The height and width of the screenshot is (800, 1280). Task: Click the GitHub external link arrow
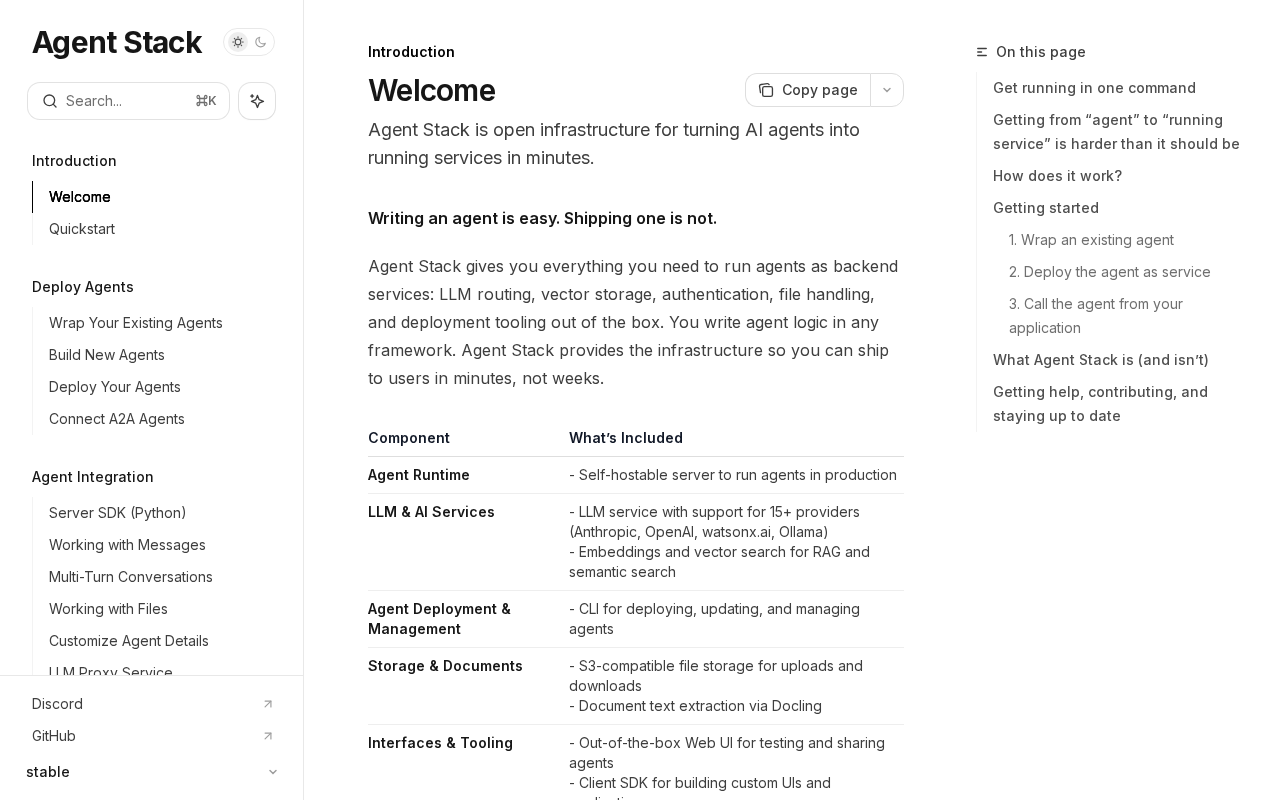(x=268, y=736)
